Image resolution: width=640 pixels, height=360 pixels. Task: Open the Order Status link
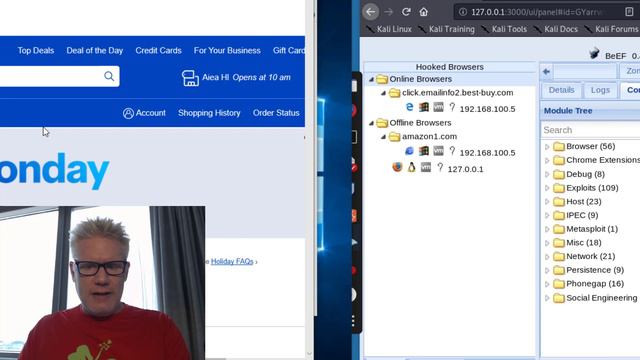click(276, 113)
